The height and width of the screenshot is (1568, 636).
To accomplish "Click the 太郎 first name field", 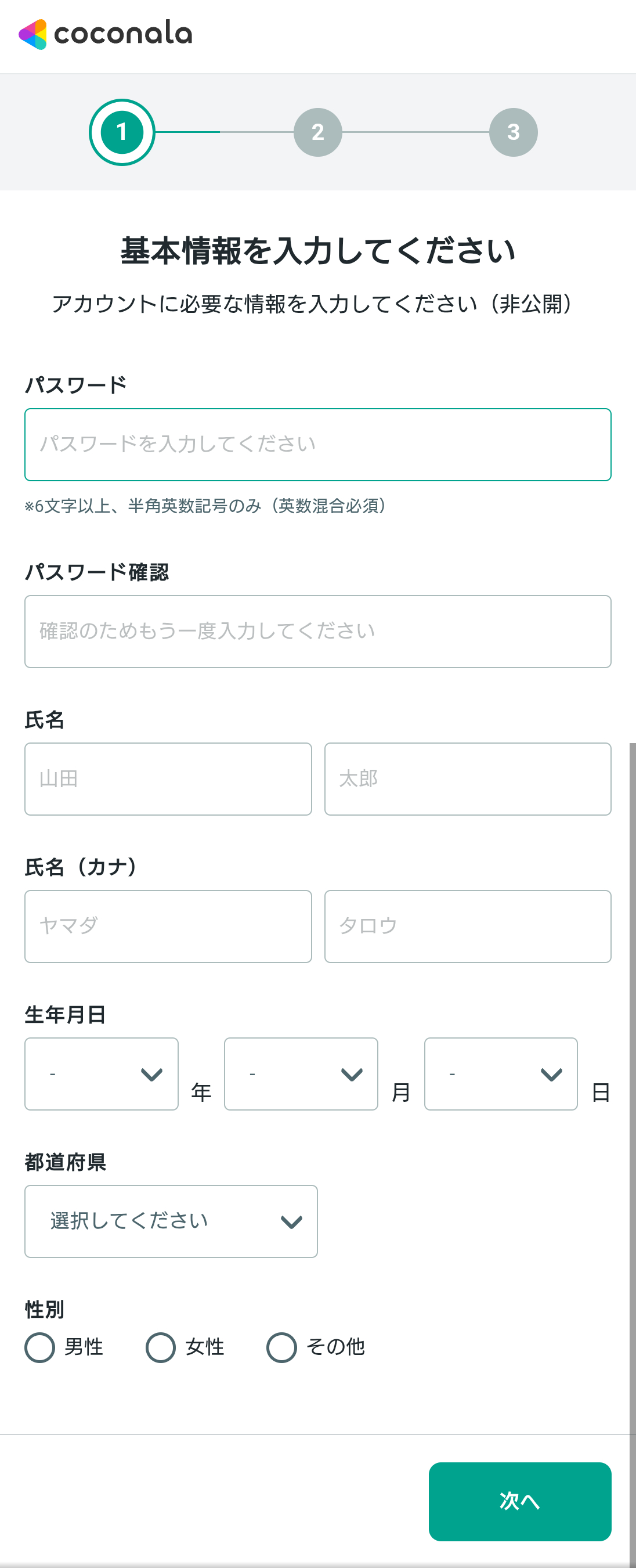I will pos(468,778).
